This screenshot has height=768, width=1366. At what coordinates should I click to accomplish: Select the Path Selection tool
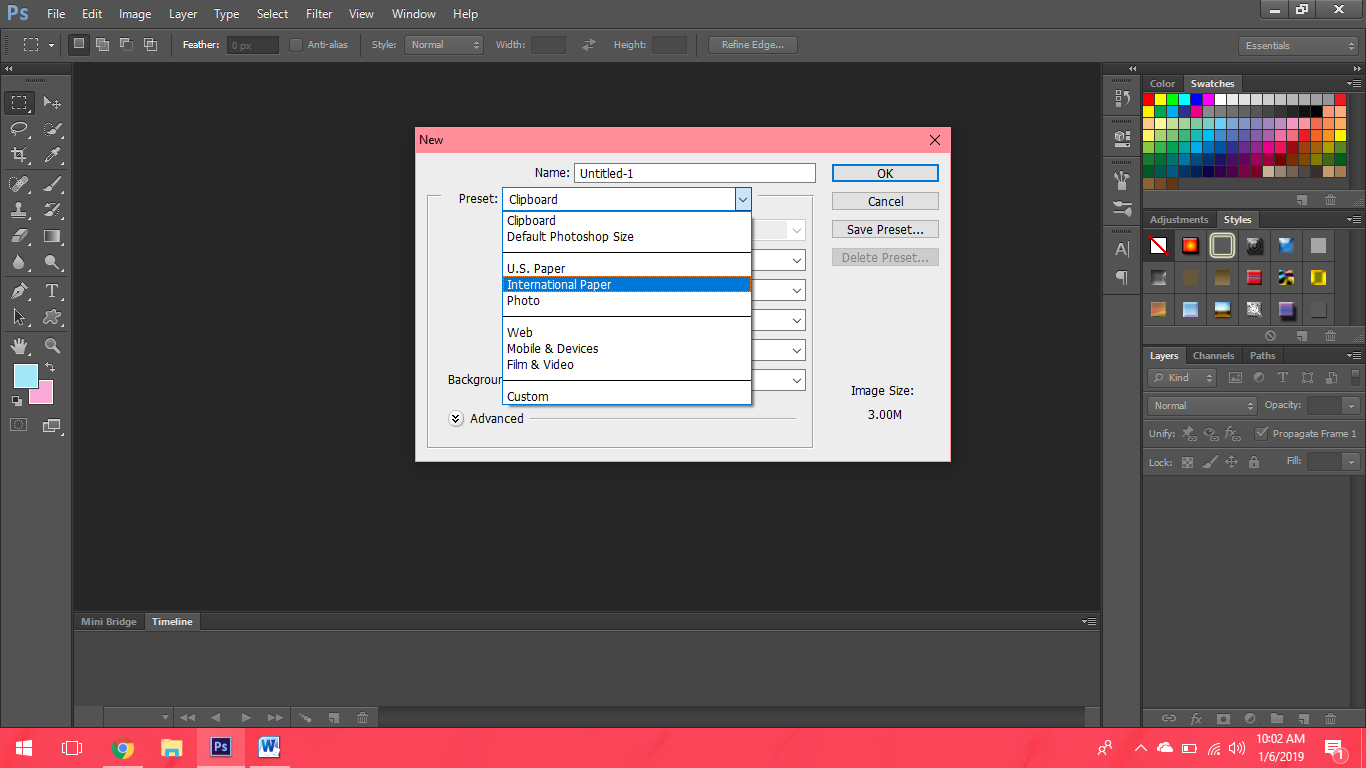click(19, 317)
